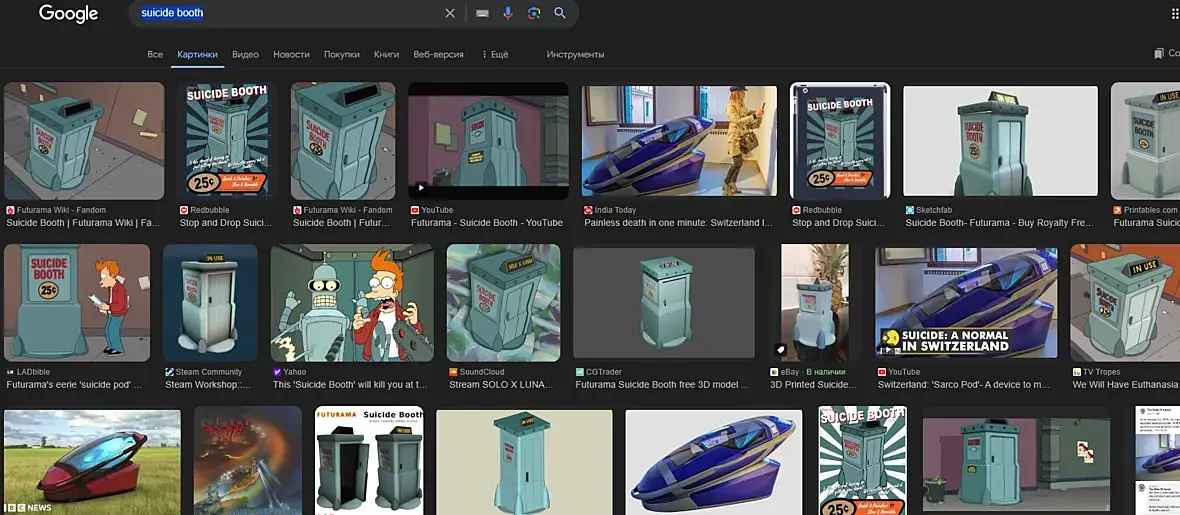1180x515 pixels.
Task: Open 'Suicide Booth- Futurama - Buy Royalty Fre...' link
Action: [x=1000, y=223]
